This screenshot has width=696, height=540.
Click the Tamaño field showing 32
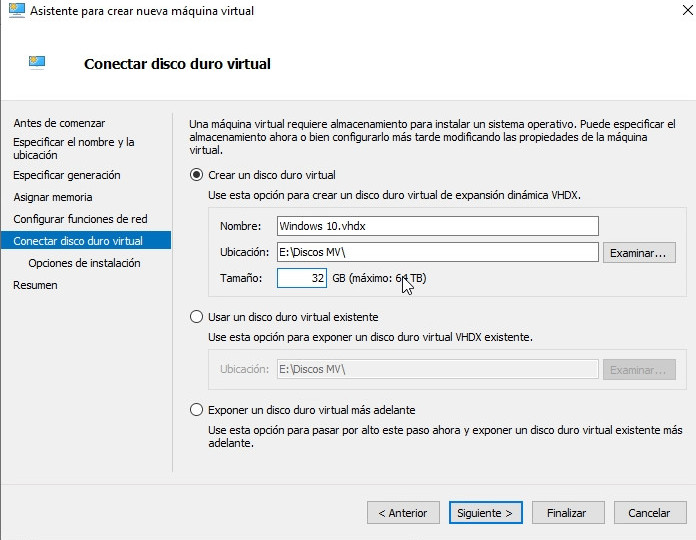(302, 278)
